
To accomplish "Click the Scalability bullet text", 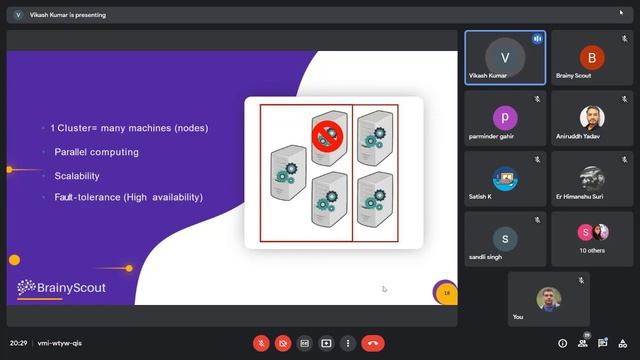I will (77, 176).
